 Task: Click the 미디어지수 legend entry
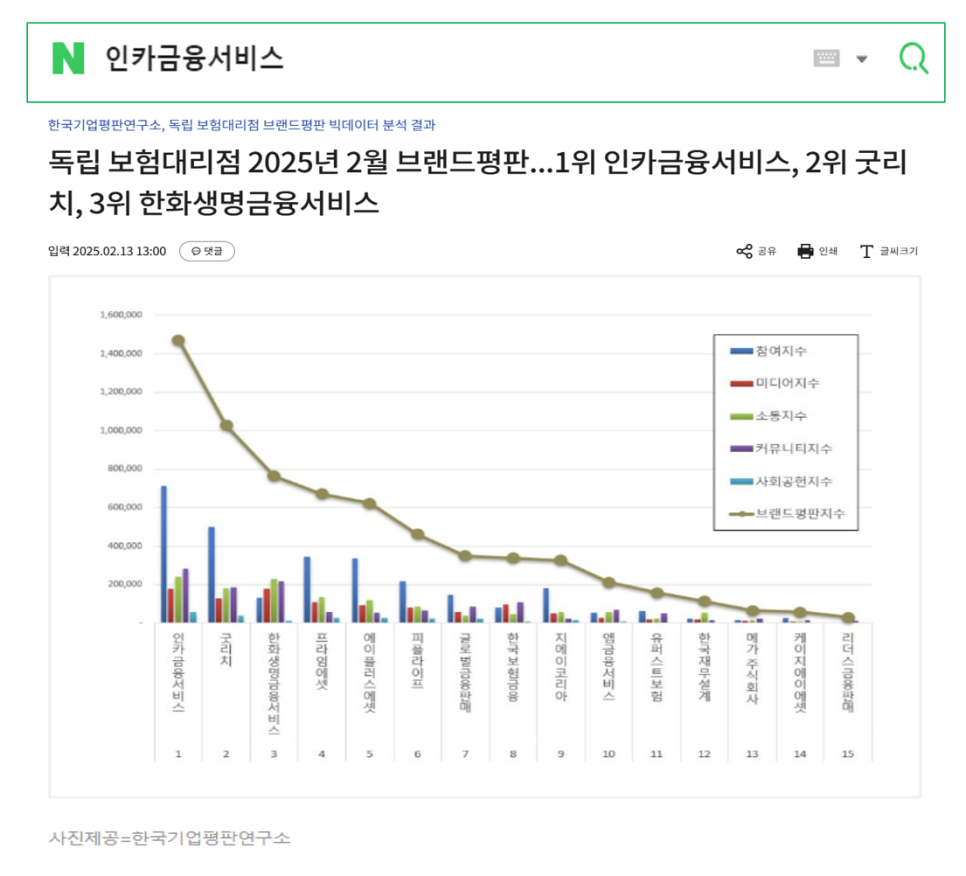coord(774,383)
